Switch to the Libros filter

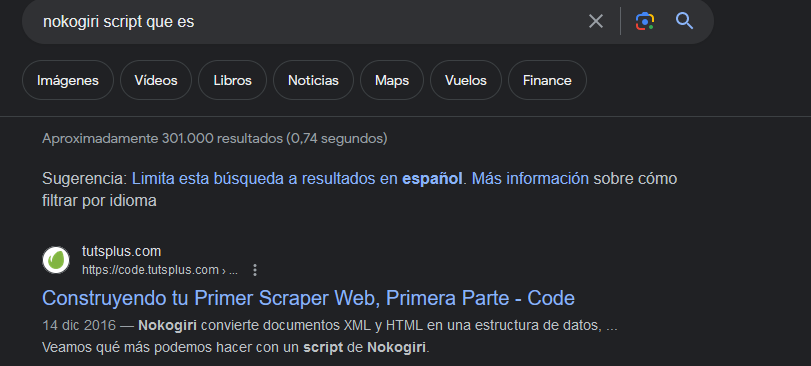click(x=232, y=80)
